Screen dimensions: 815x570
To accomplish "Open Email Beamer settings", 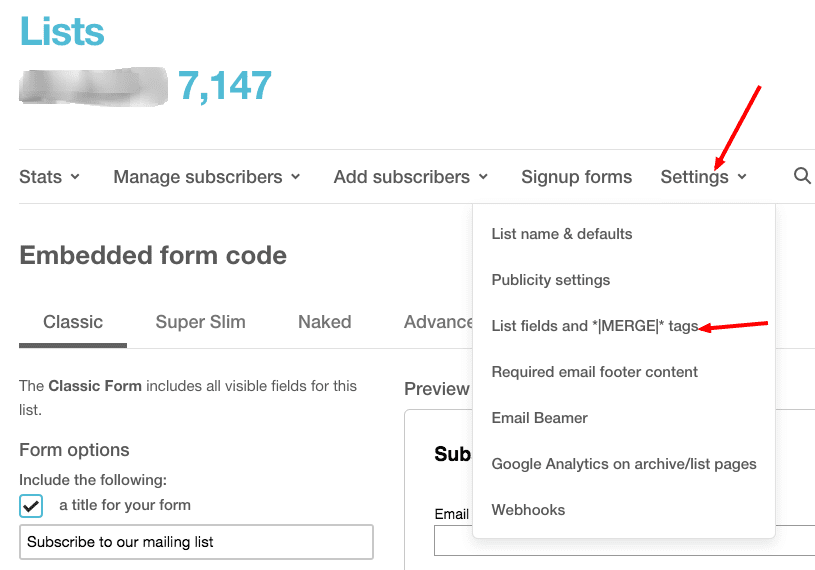I will [x=540, y=418].
